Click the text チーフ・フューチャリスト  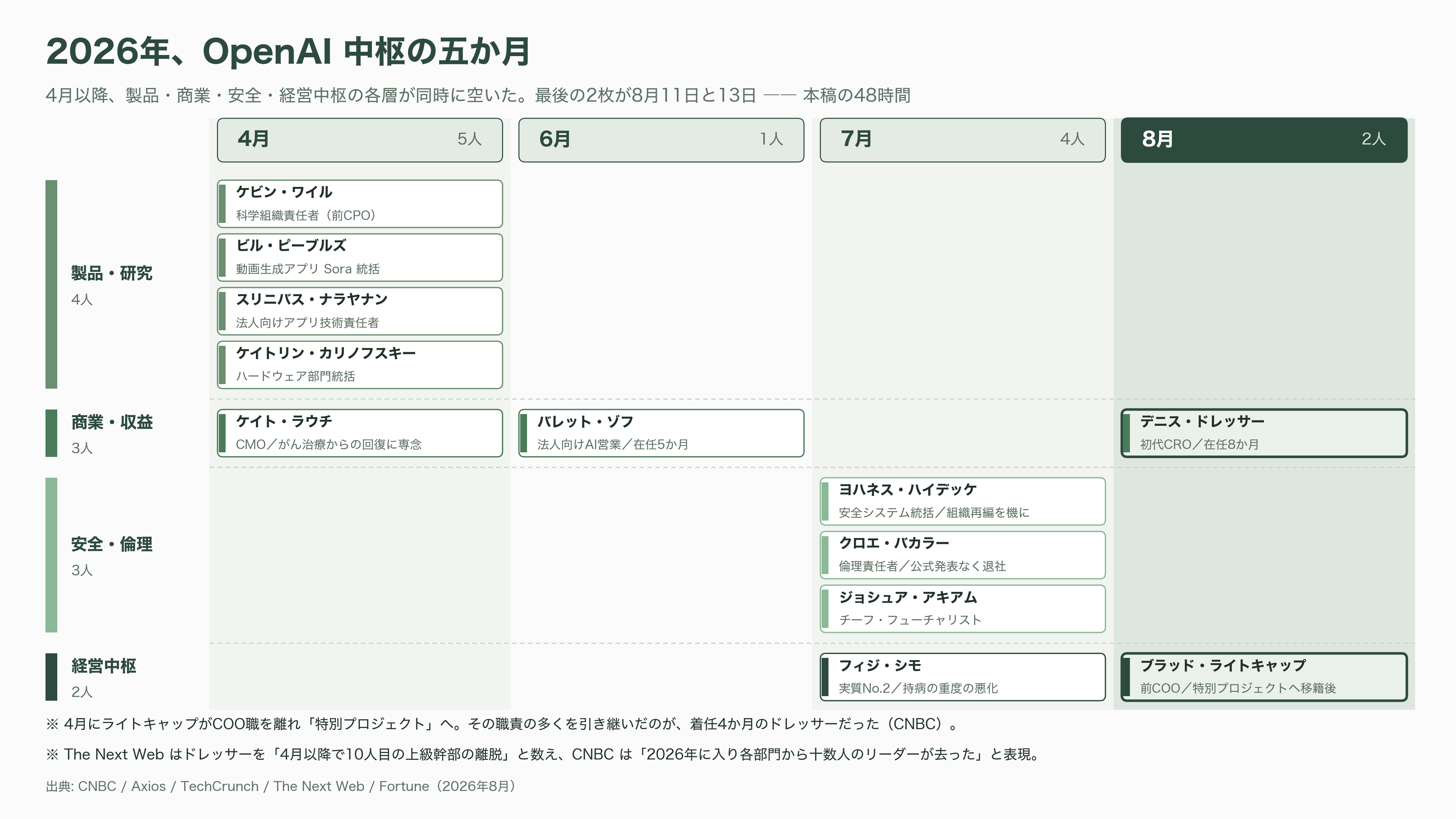(910, 621)
